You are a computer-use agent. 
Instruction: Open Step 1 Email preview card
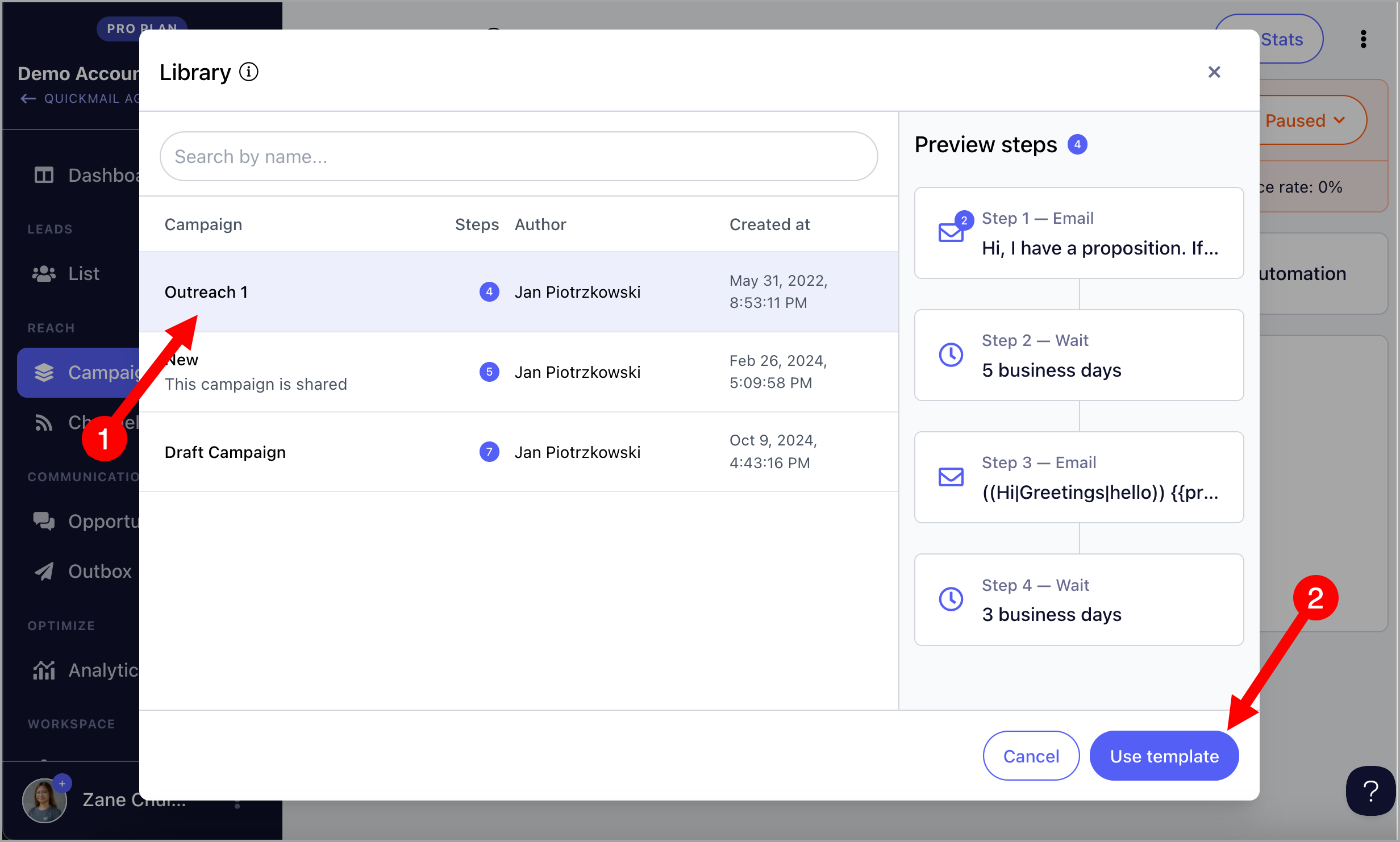[1079, 233]
